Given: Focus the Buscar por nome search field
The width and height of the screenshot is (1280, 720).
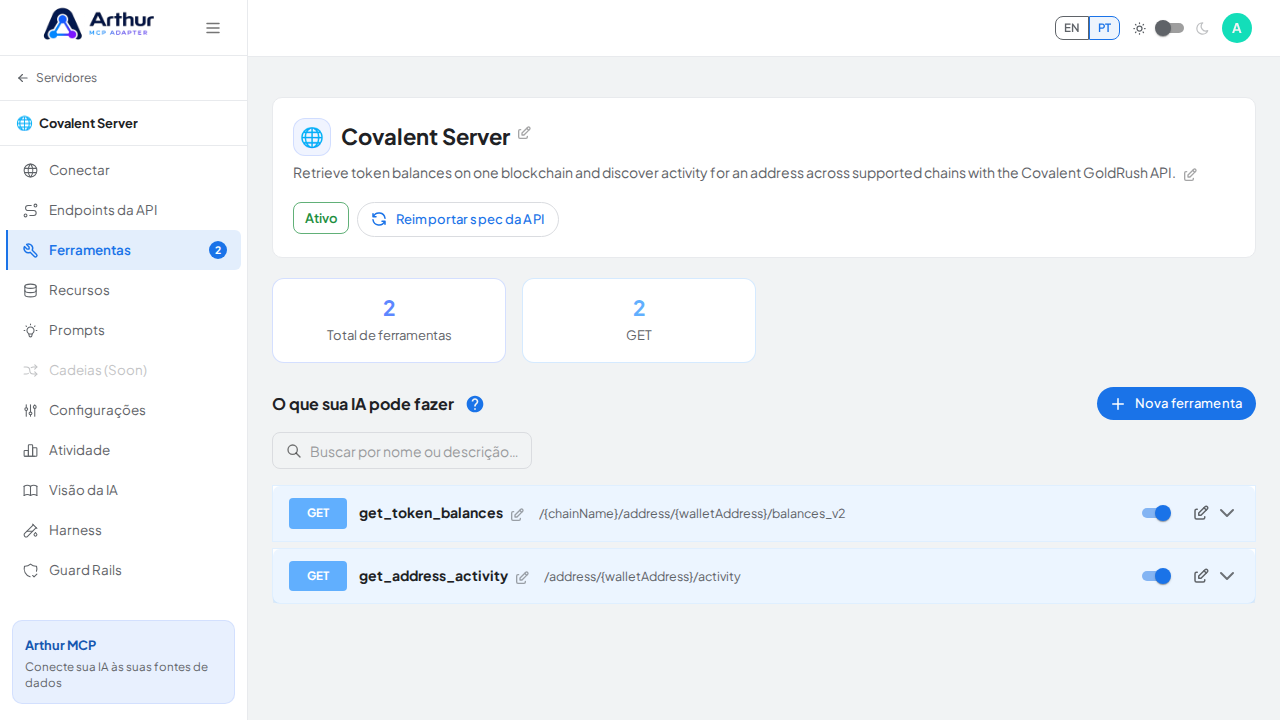Looking at the screenshot, I should click(x=402, y=451).
